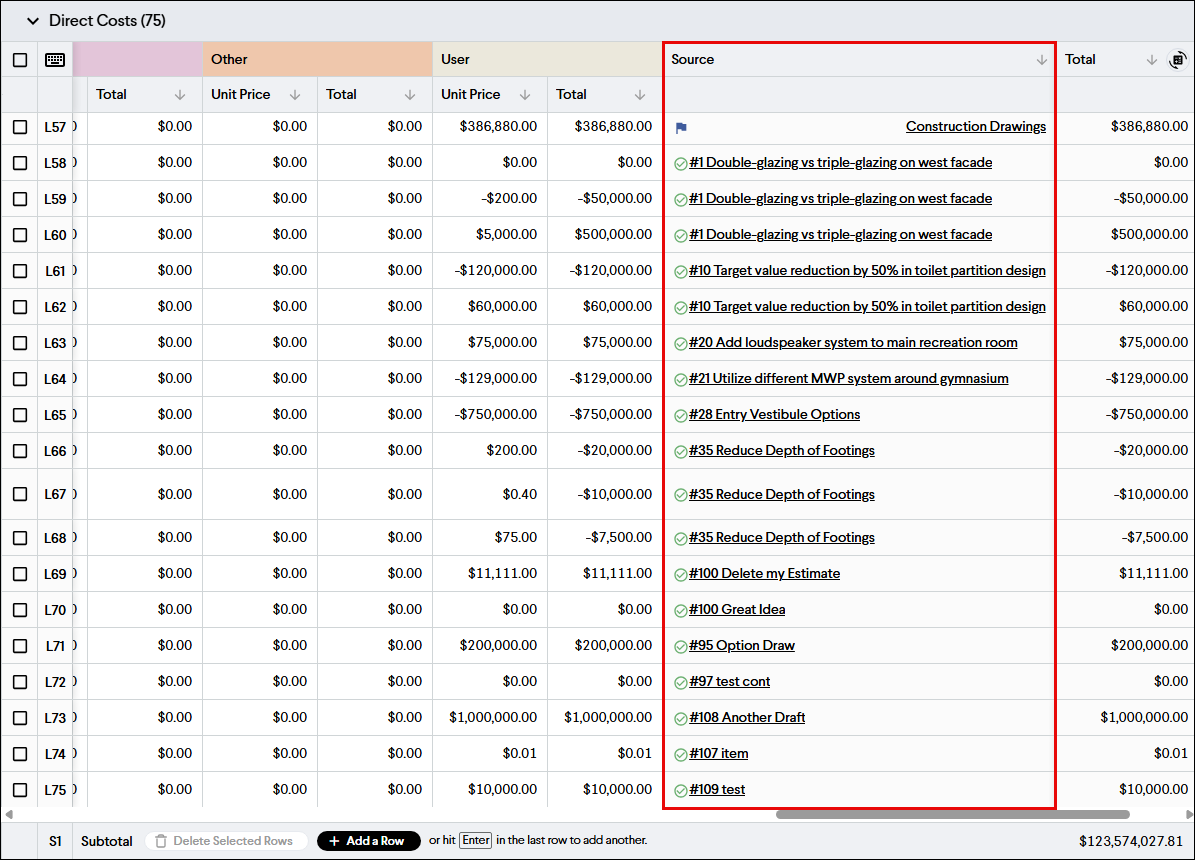Check the checkbox on row L75
Image resolution: width=1195 pixels, height=860 pixels.
[x=19, y=789]
